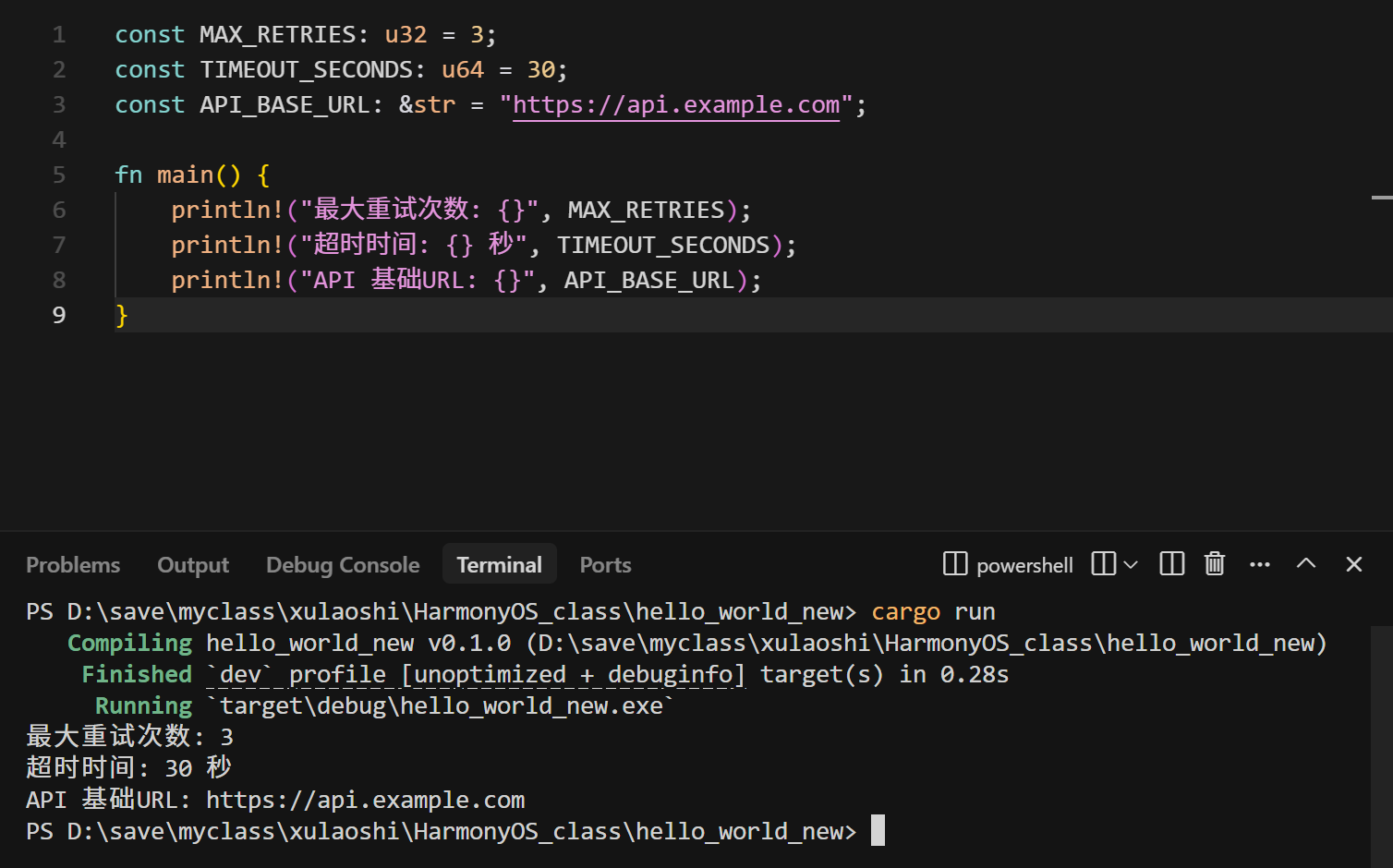Viewport: 1393px width, 868px height.
Task: Maximize panel with the up chevron
Action: pyautogui.click(x=1306, y=563)
